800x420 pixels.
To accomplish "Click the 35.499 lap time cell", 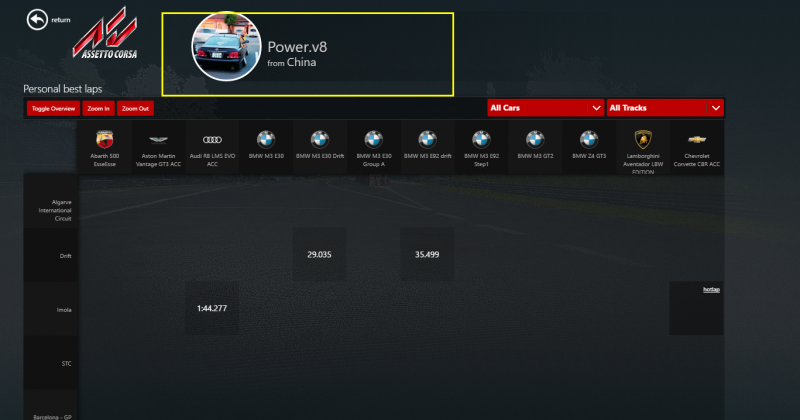I will click(x=427, y=254).
